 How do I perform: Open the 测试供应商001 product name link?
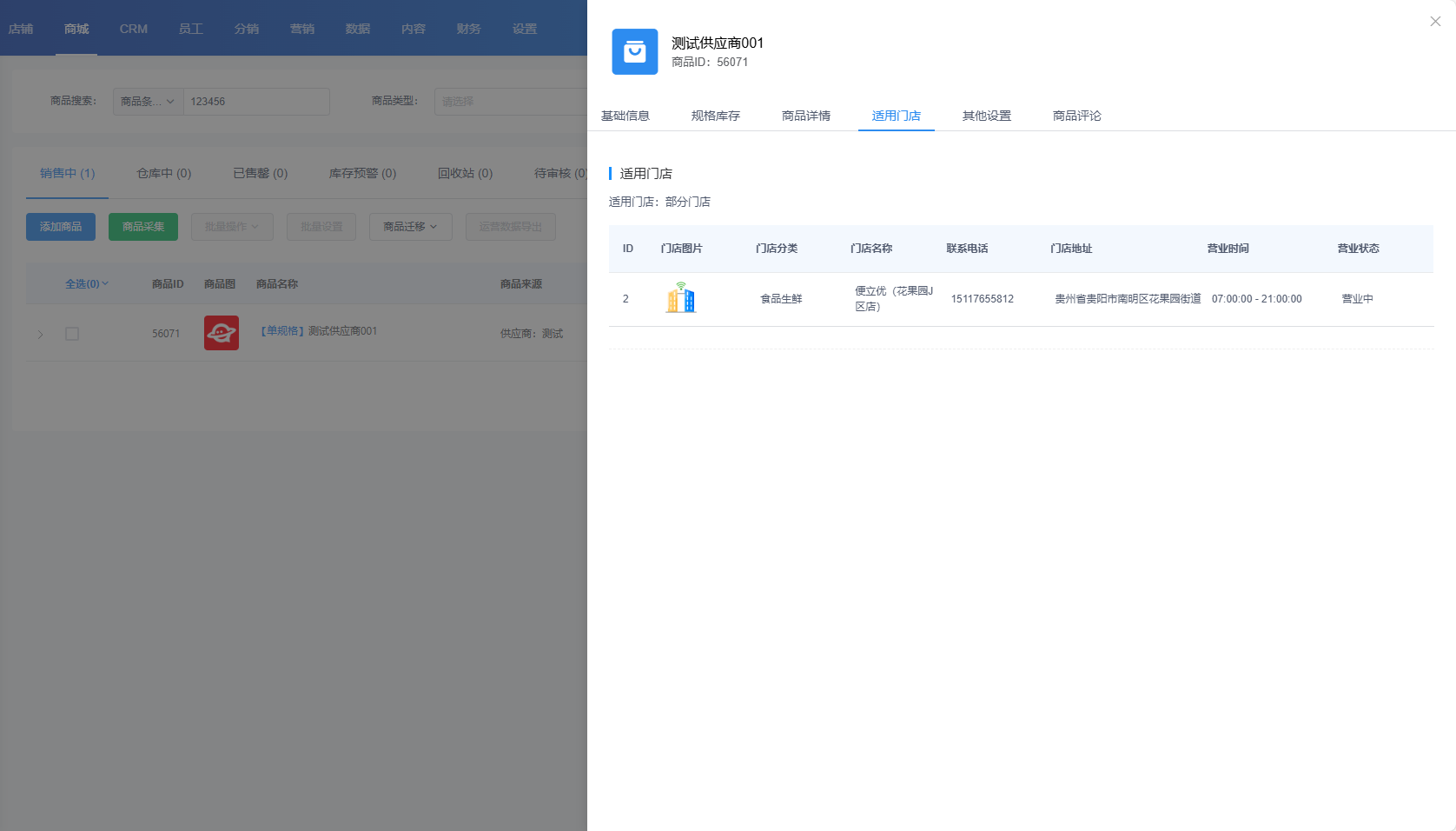coord(342,331)
